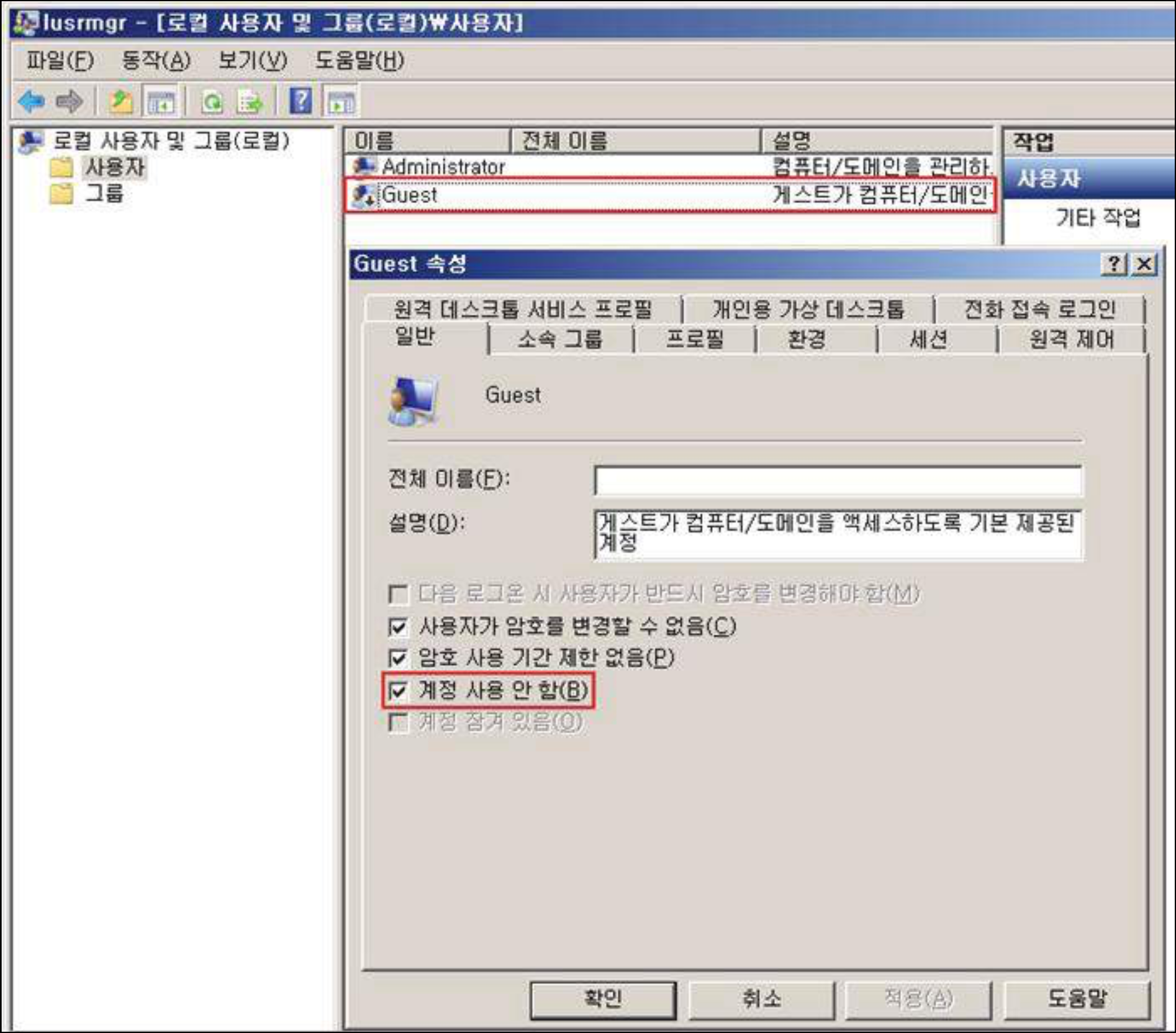Toggle the show/hide action pane icon
The width and height of the screenshot is (1176, 1033).
point(341,102)
